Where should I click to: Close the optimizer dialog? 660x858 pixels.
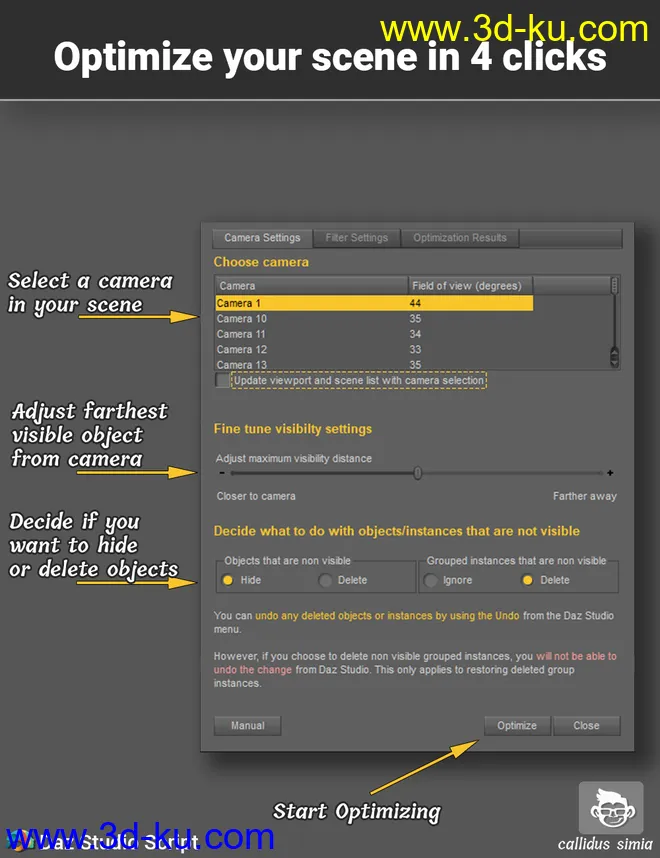click(x=587, y=726)
